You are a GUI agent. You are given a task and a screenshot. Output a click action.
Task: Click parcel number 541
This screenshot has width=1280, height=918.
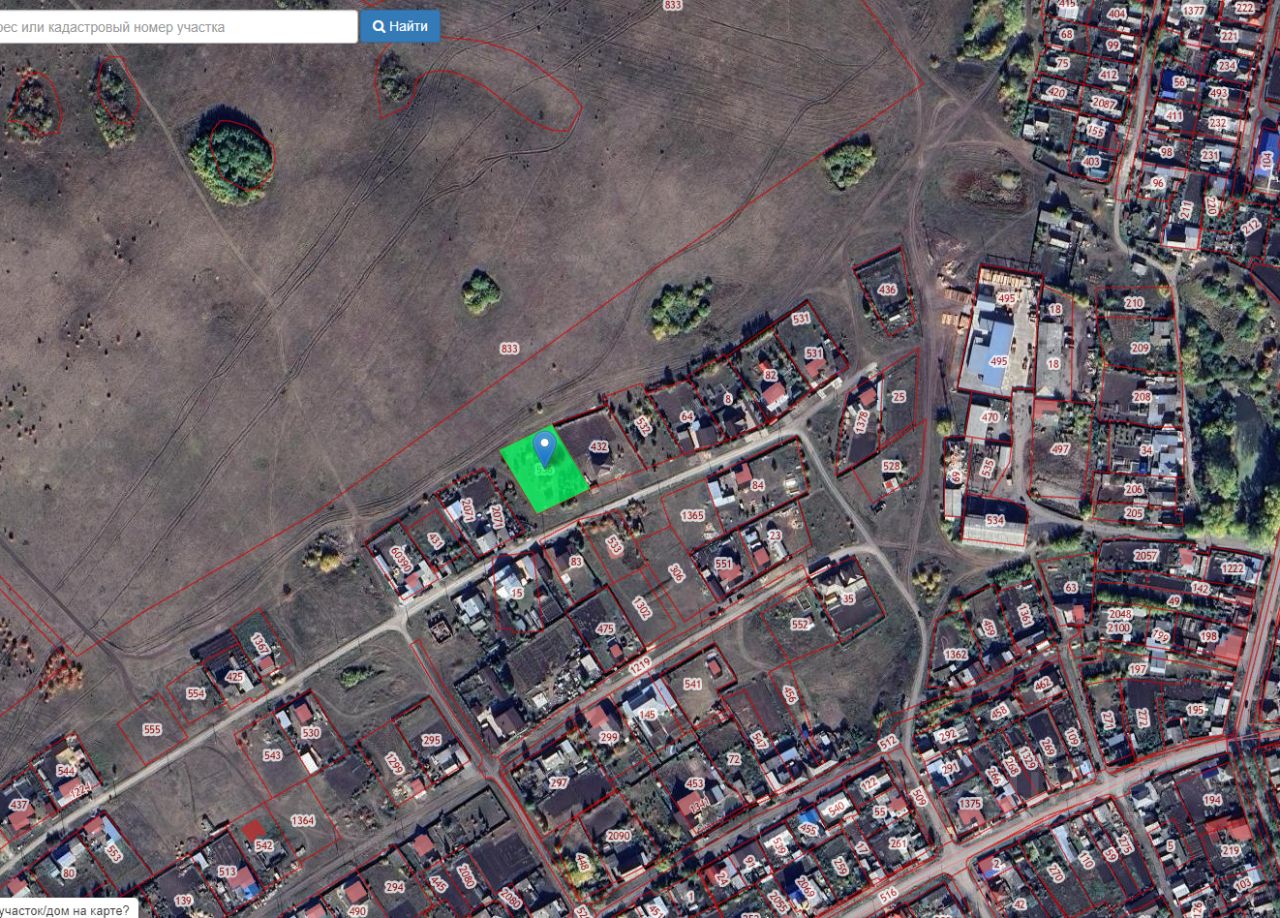pyautogui.click(x=693, y=685)
